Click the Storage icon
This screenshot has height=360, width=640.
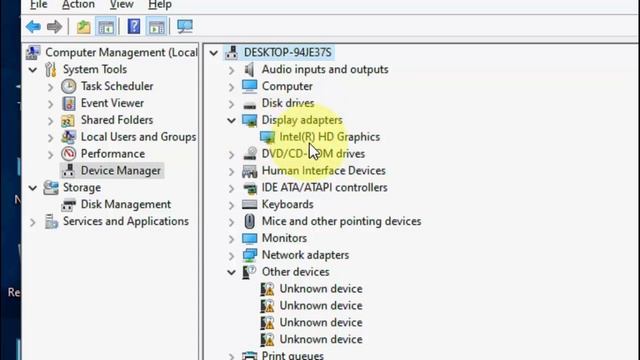tap(51, 188)
